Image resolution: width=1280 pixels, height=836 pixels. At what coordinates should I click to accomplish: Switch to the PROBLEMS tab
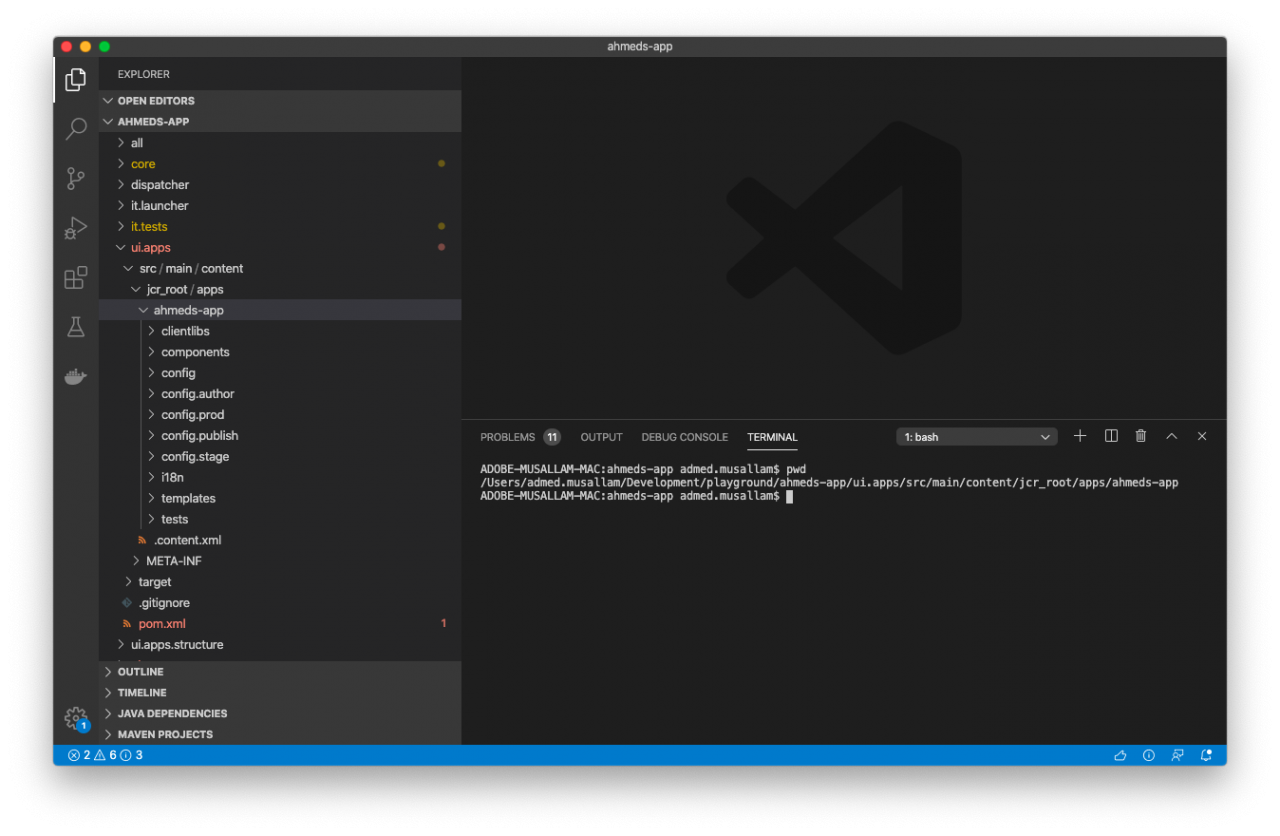click(508, 437)
